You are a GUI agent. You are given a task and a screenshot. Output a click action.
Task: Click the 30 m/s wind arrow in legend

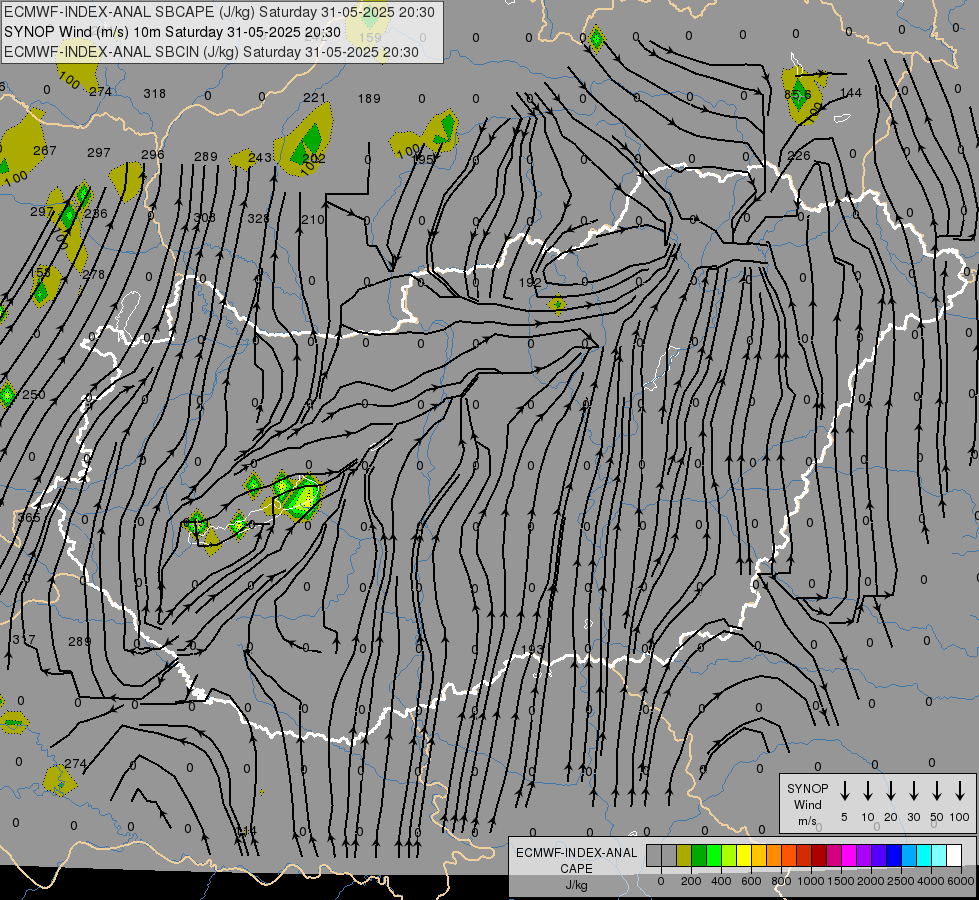pyautogui.click(x=913, y=791)
